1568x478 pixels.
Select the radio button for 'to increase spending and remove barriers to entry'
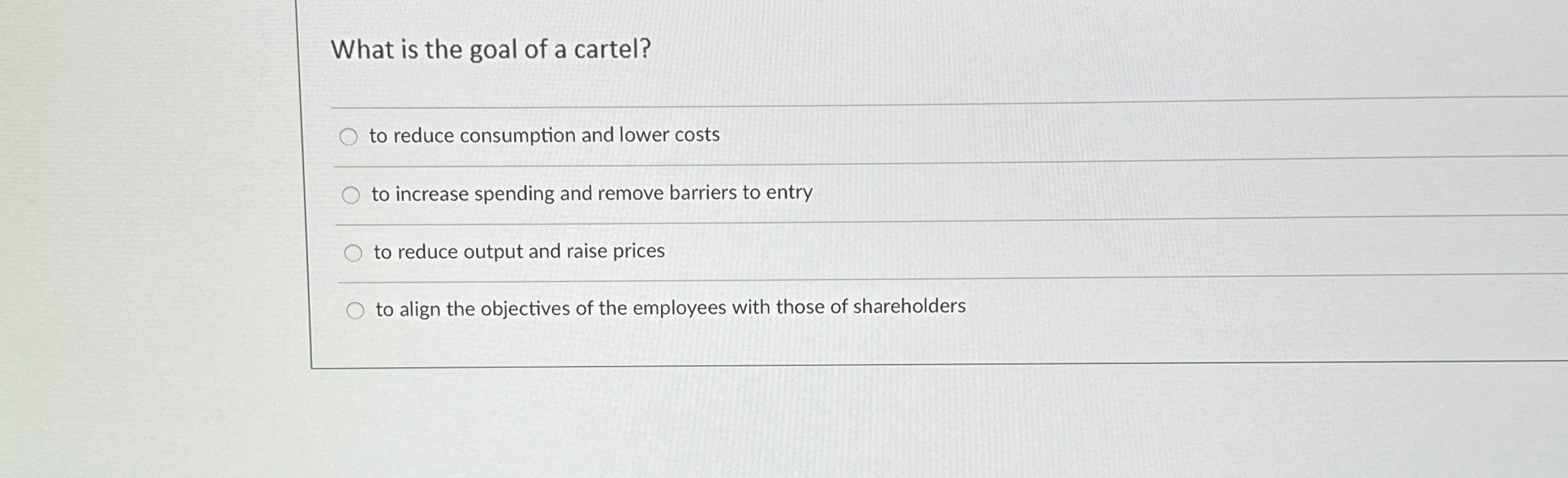tap(352, 195)
